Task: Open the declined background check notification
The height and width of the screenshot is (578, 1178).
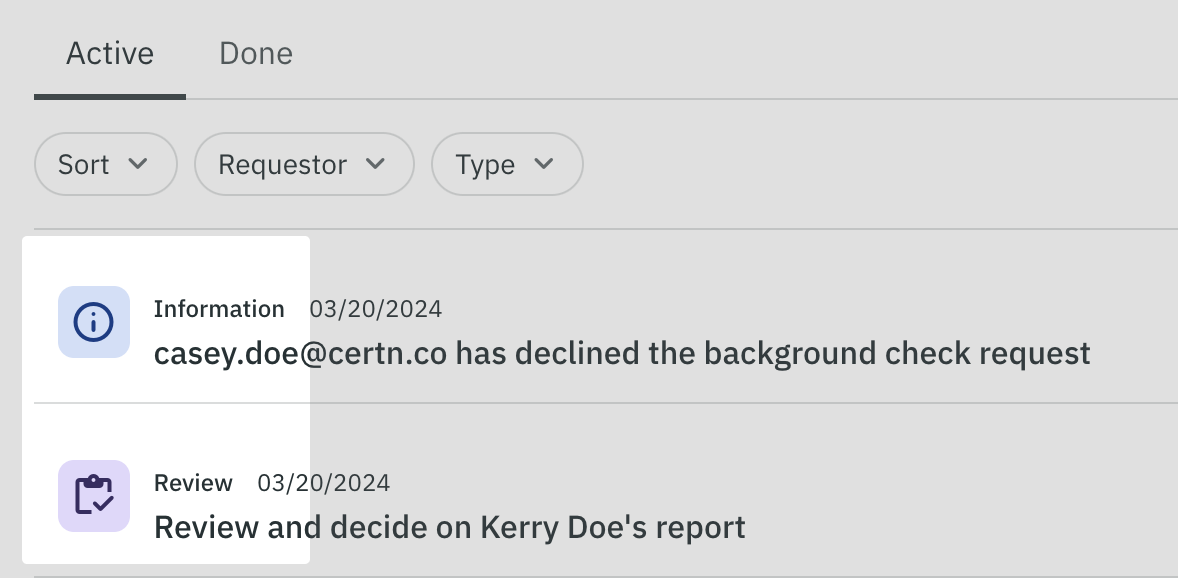Action: tap(621, 353)
